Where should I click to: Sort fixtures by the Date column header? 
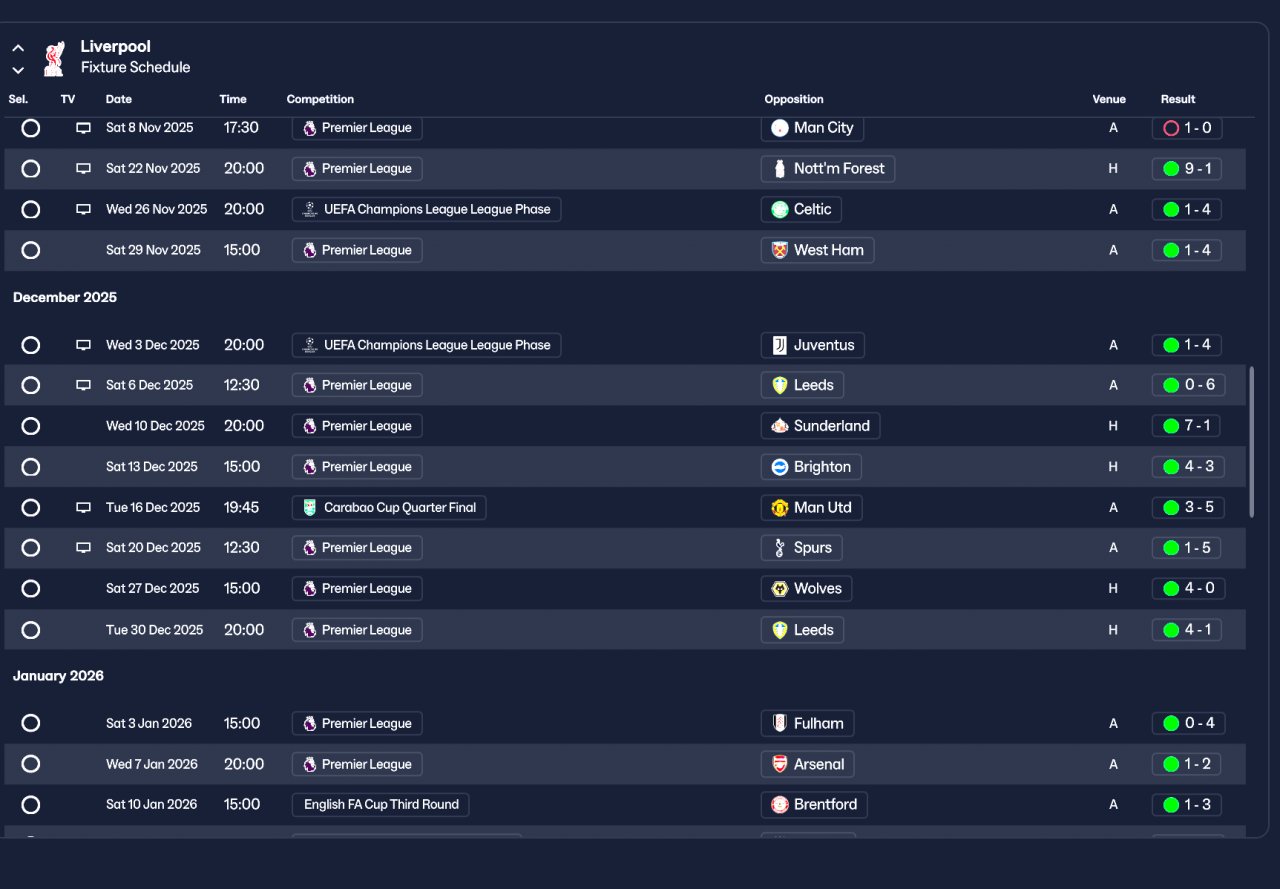(119, 99)
